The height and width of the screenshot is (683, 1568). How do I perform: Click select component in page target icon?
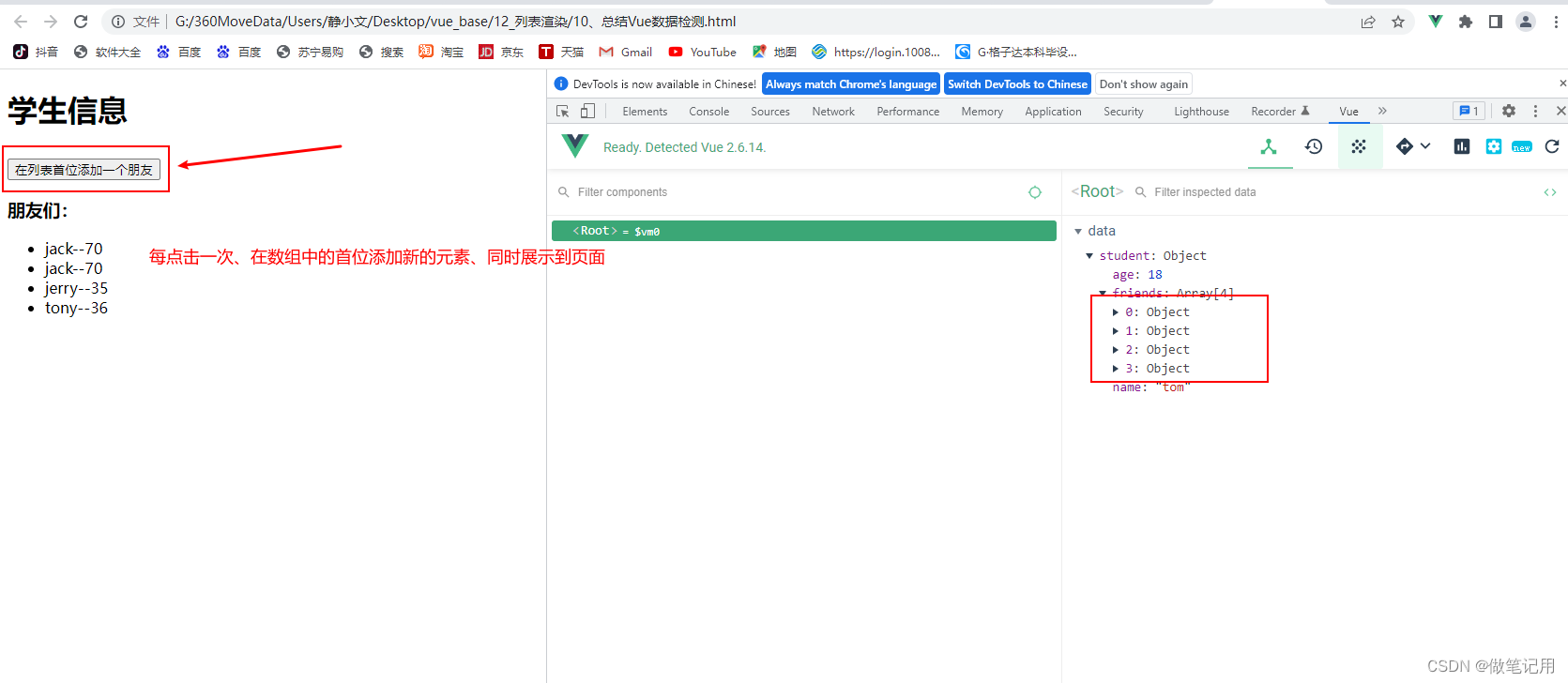click(1035, 192)
